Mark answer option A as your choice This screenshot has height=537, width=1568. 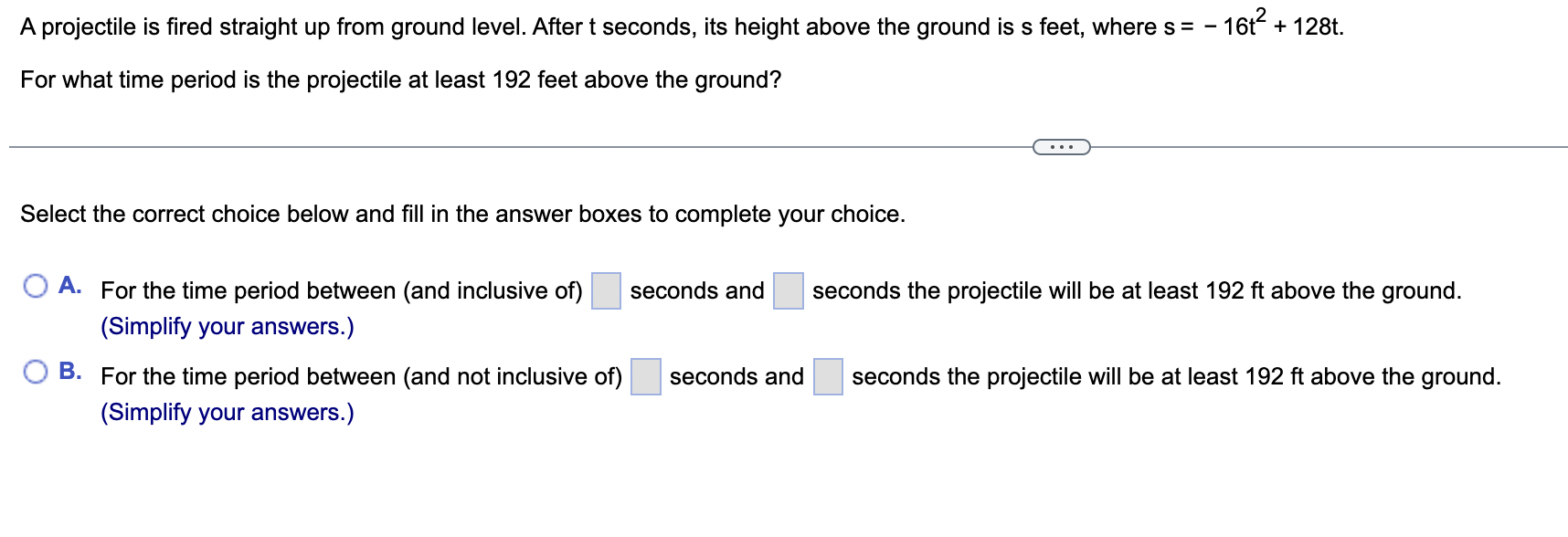[x=35, y=286]
